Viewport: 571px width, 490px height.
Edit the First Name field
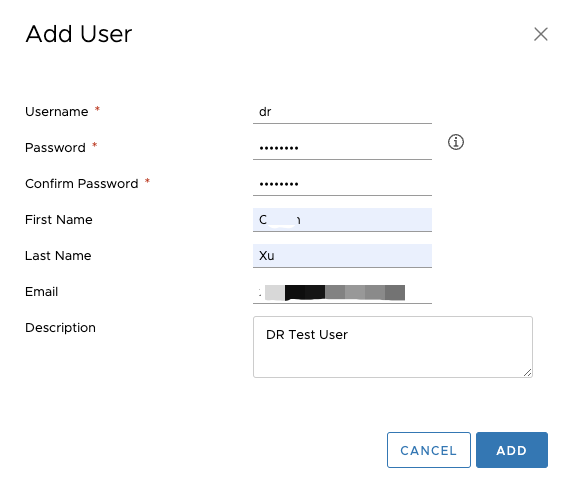click(342, 220)
